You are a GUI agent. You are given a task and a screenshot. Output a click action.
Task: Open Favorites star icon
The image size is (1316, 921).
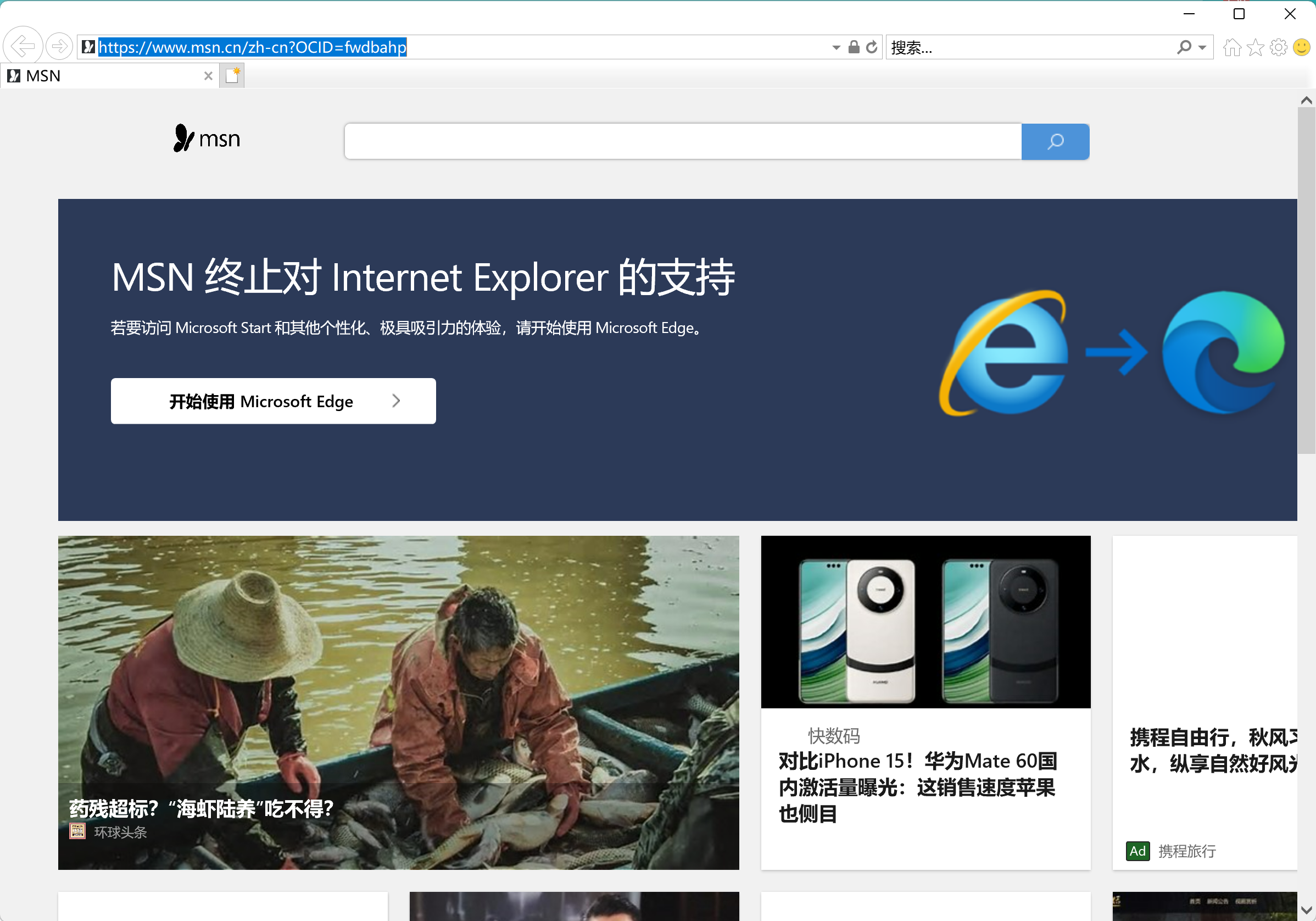tap(1254, 47)
